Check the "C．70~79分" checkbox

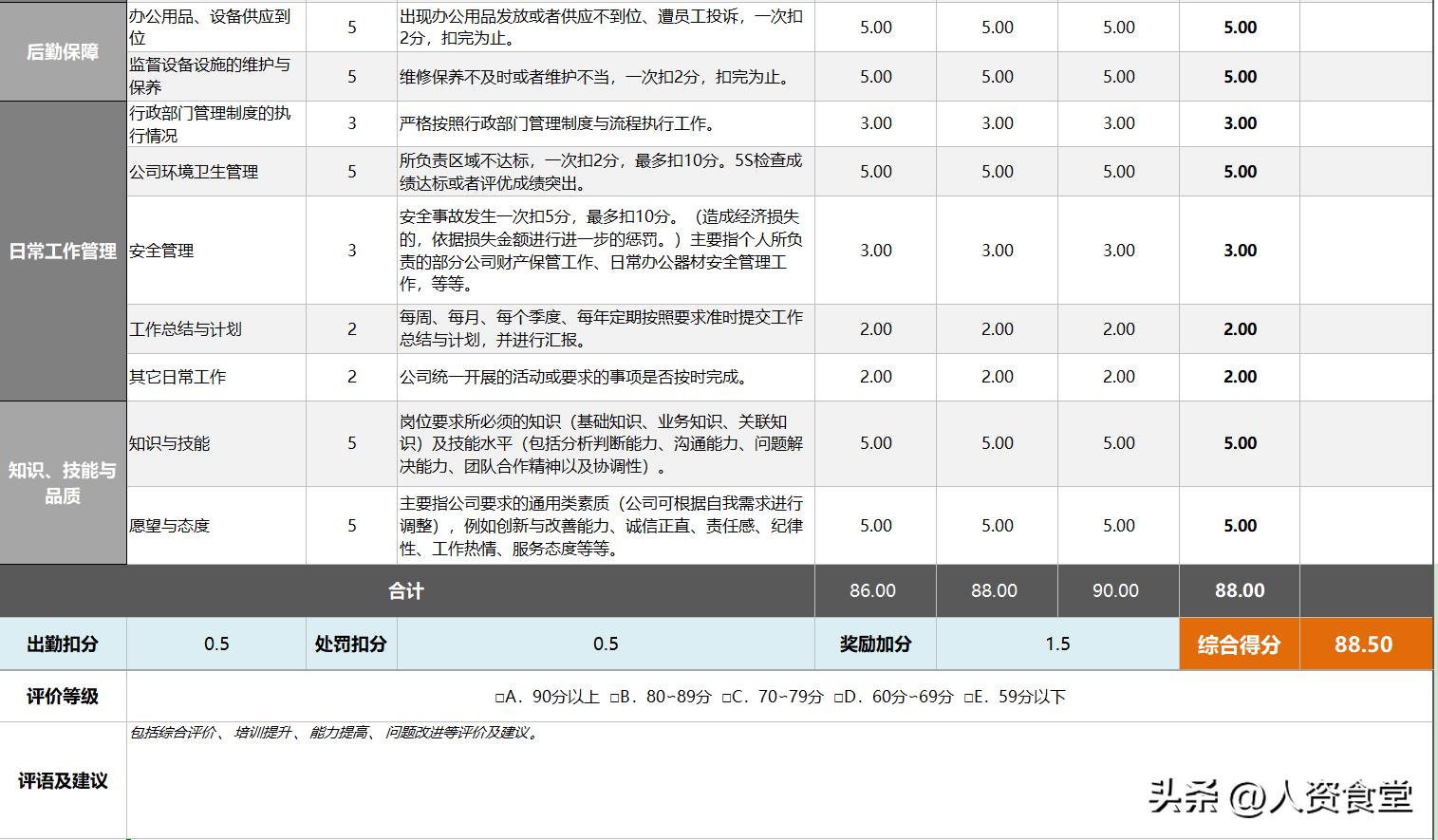coord(727,697)
